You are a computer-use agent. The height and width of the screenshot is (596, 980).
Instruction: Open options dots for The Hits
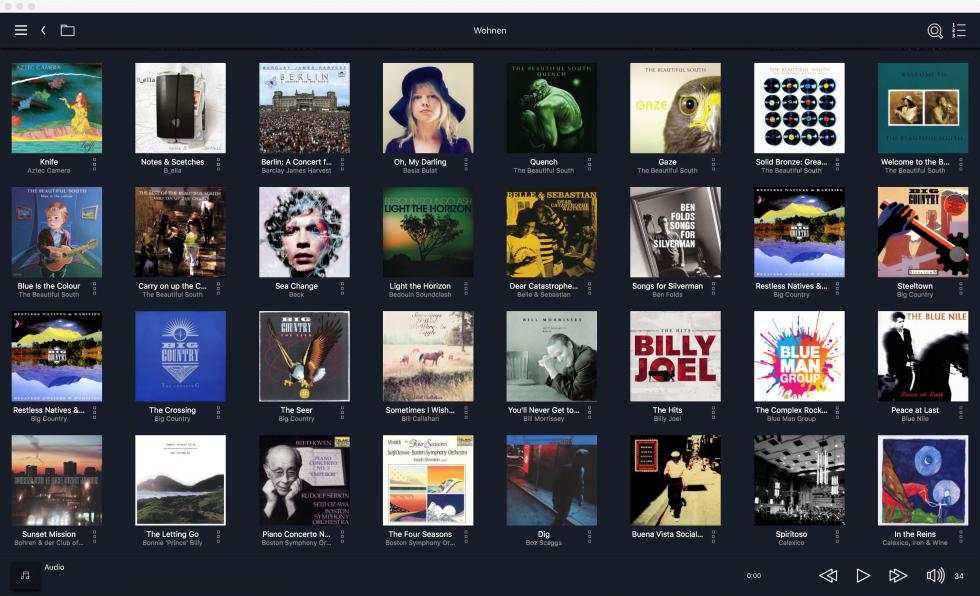tap(713, 412)
